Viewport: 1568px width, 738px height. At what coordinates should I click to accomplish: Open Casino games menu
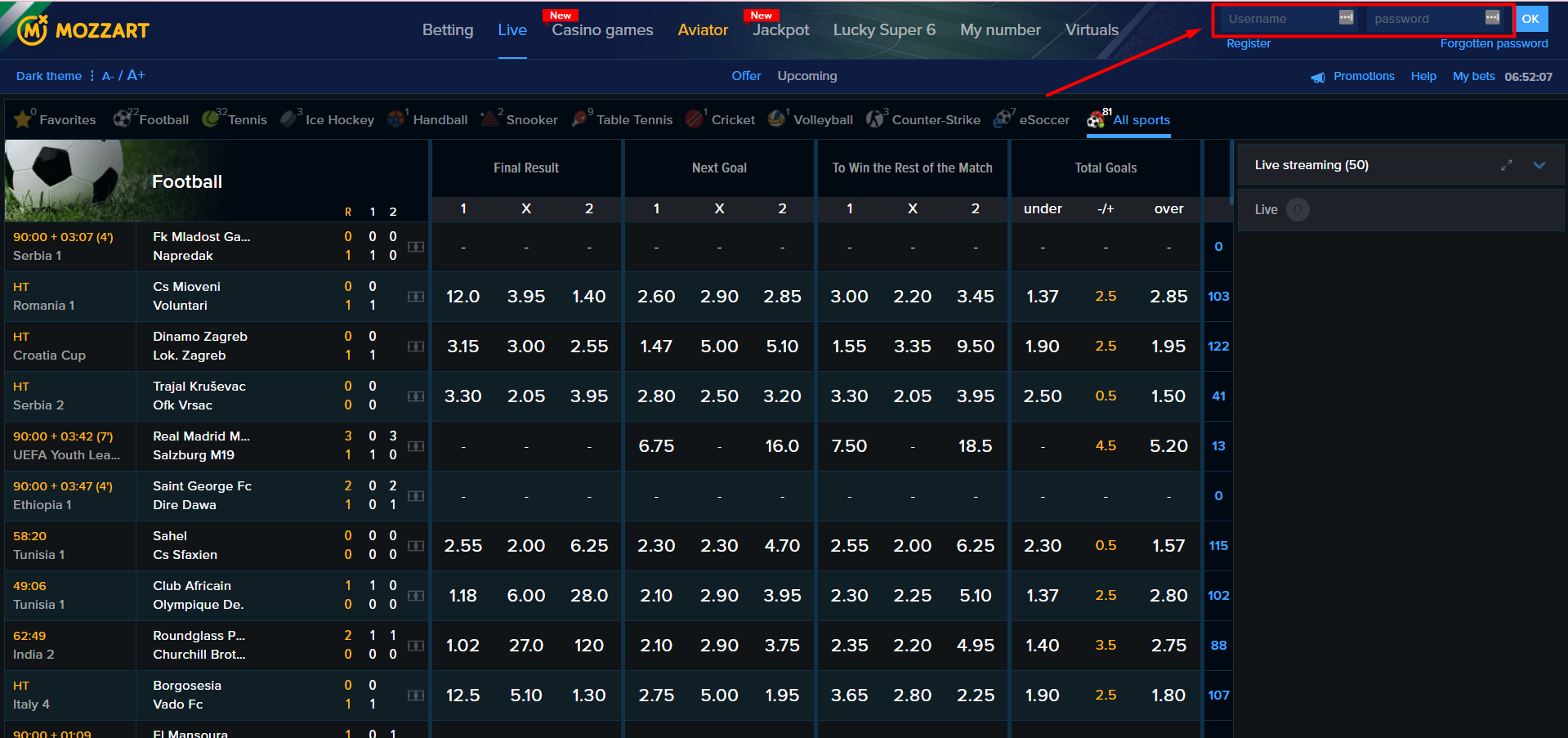[602, 30]
